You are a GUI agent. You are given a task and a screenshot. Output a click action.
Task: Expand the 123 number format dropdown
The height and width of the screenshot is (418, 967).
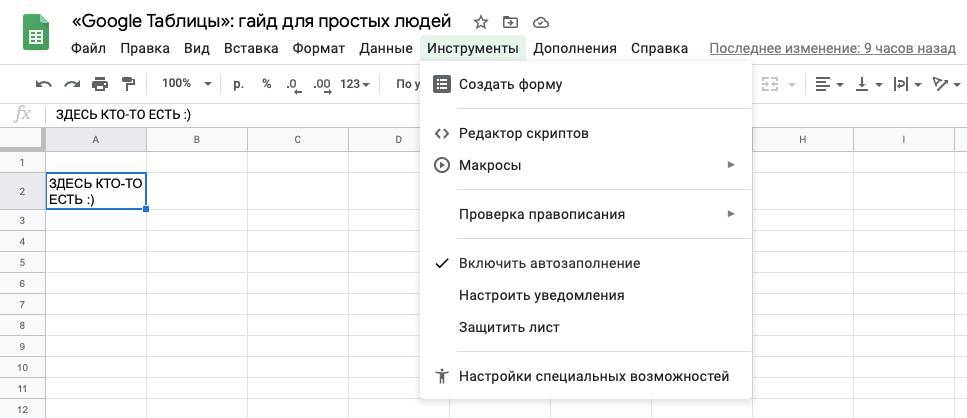(x=355, y=84)
